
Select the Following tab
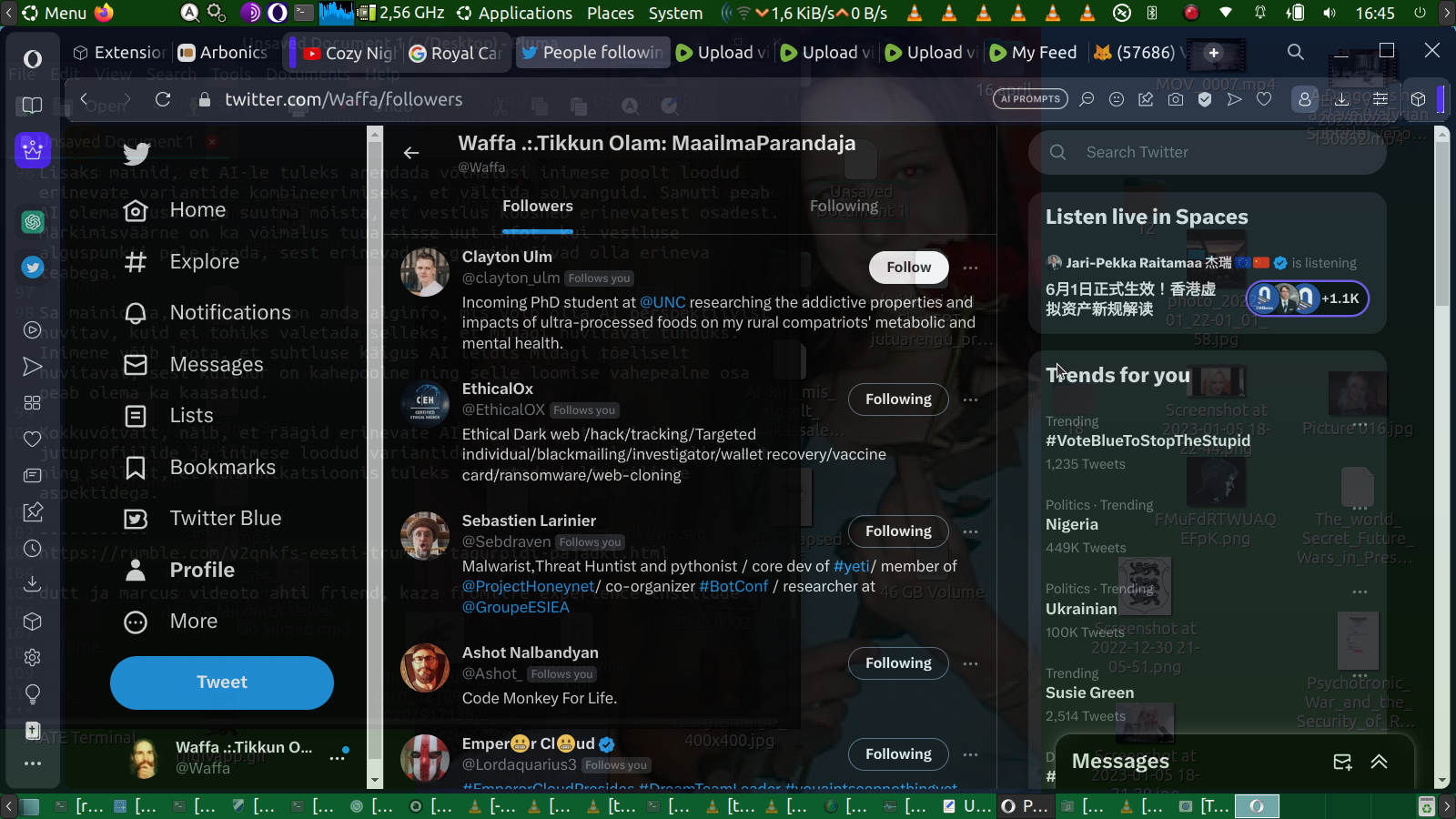[844, 207]
